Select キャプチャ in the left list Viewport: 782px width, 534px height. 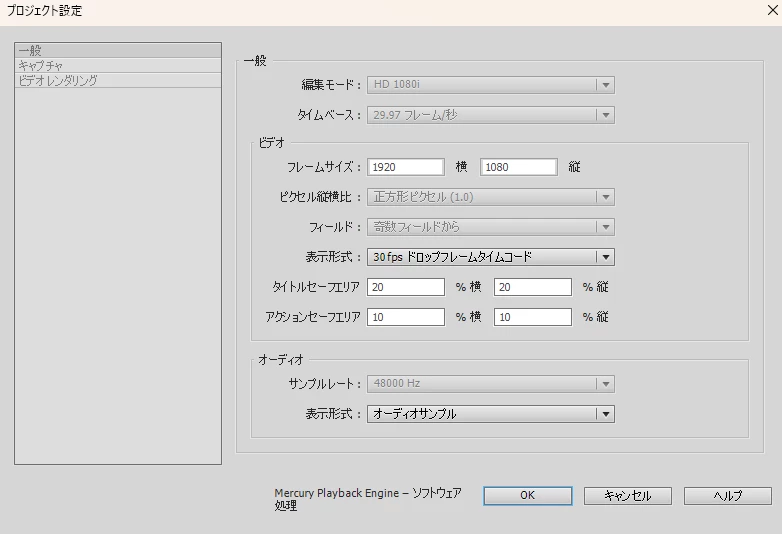[x=118, y=65]
